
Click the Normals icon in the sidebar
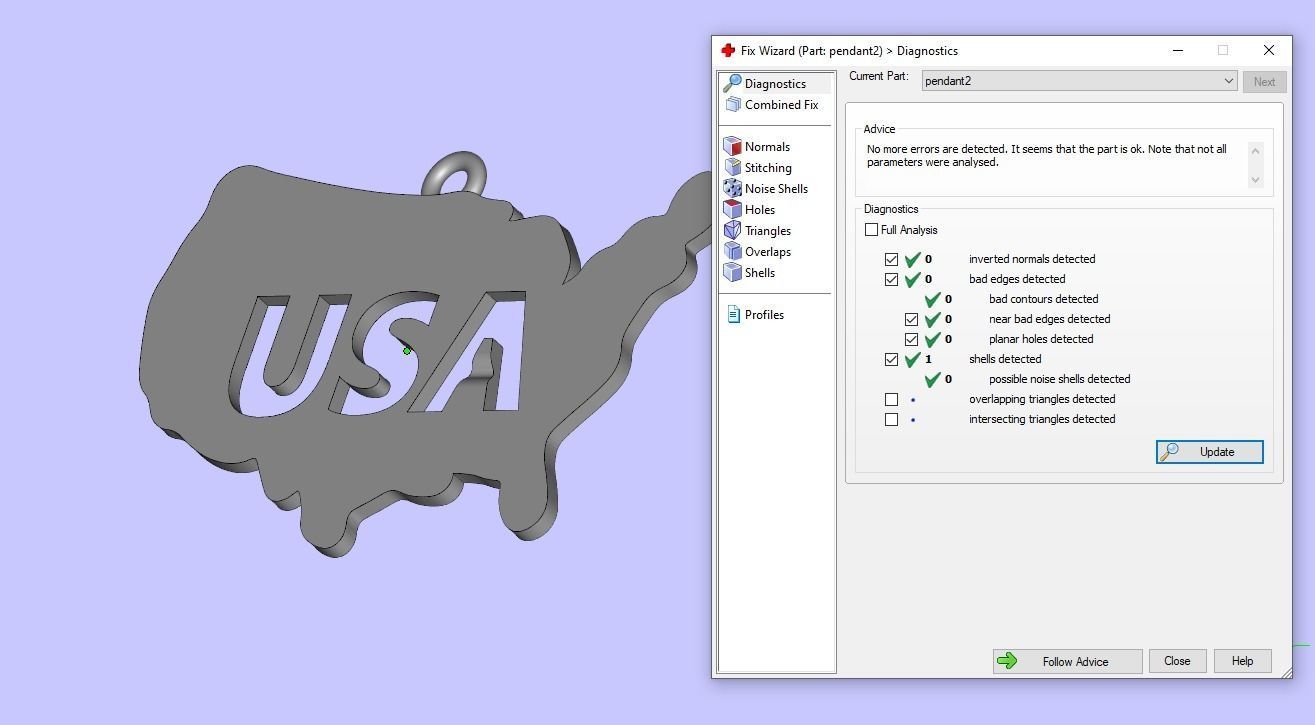(732, 146)
